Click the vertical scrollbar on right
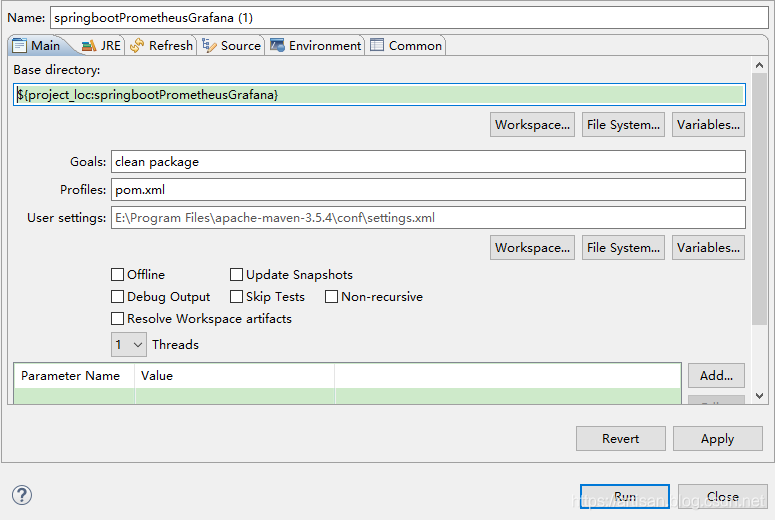Image resolution: width=775 pixels, height=520 pixels. pyautogui.click(x=759, y=200)
